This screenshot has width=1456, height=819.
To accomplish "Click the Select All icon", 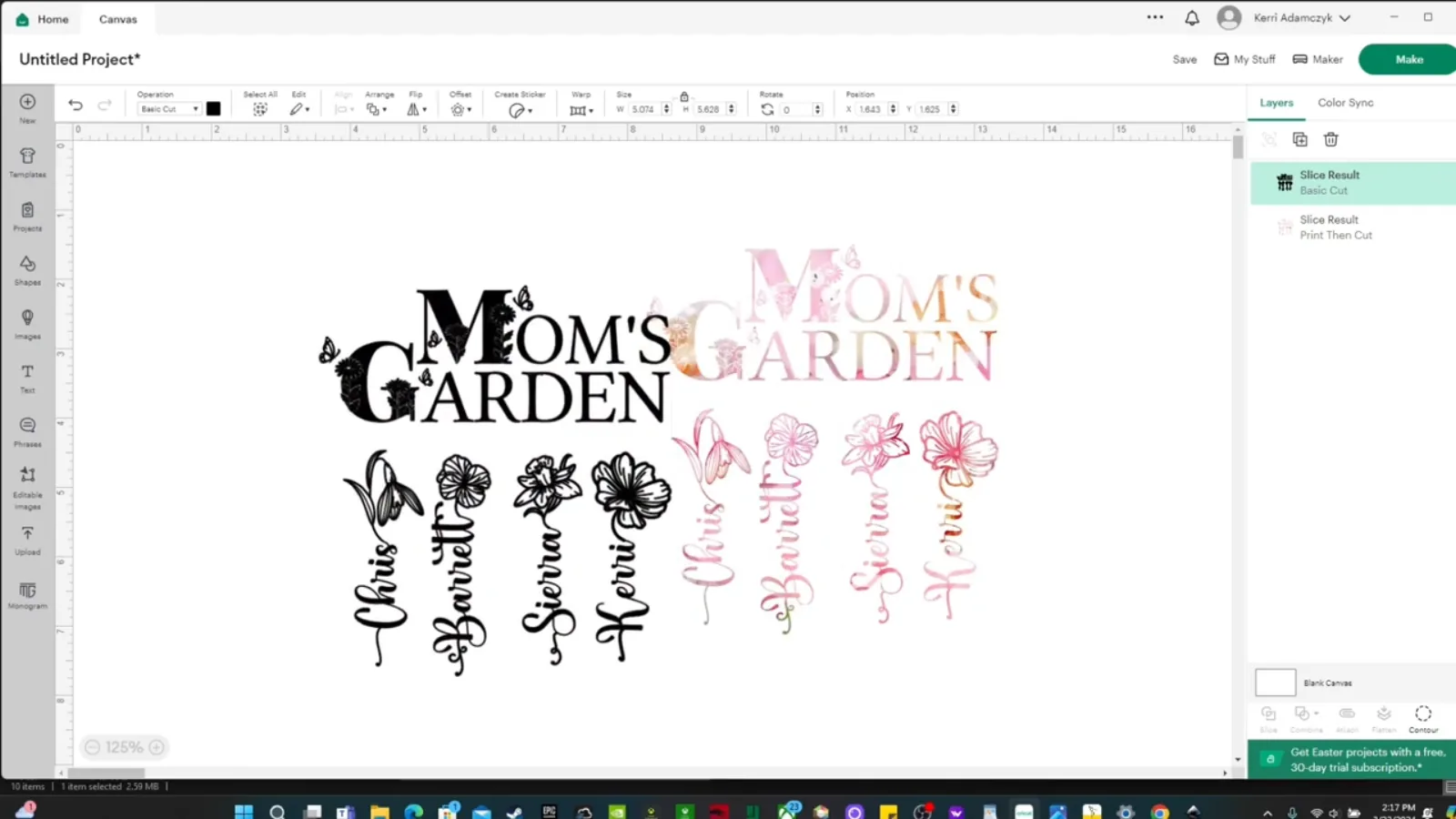I will [x=260, y=109].
